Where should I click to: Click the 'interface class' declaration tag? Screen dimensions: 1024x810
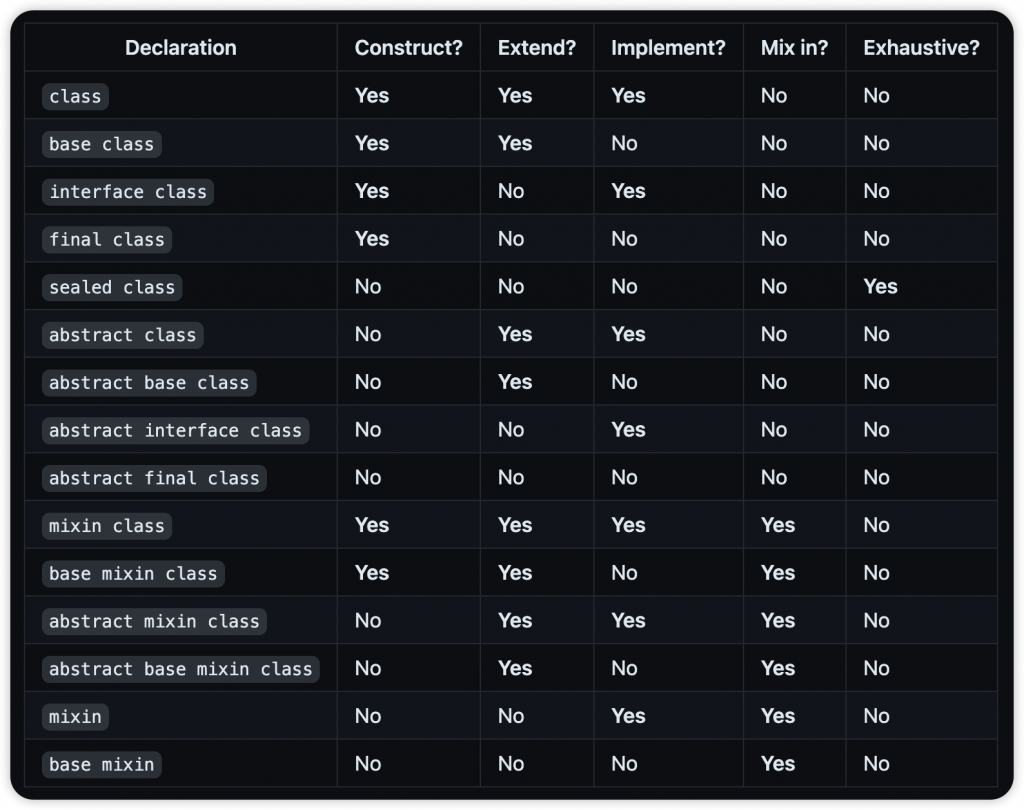click(128, 192)
